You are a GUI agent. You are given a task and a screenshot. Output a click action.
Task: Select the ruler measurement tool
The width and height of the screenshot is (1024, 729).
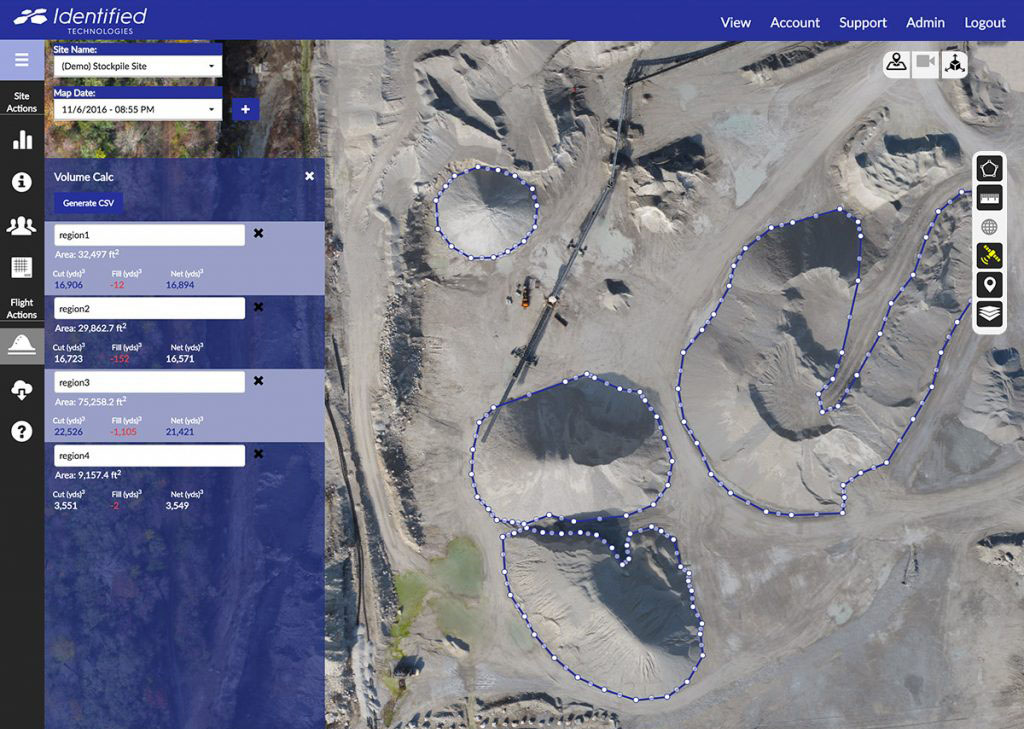point(989,198)
